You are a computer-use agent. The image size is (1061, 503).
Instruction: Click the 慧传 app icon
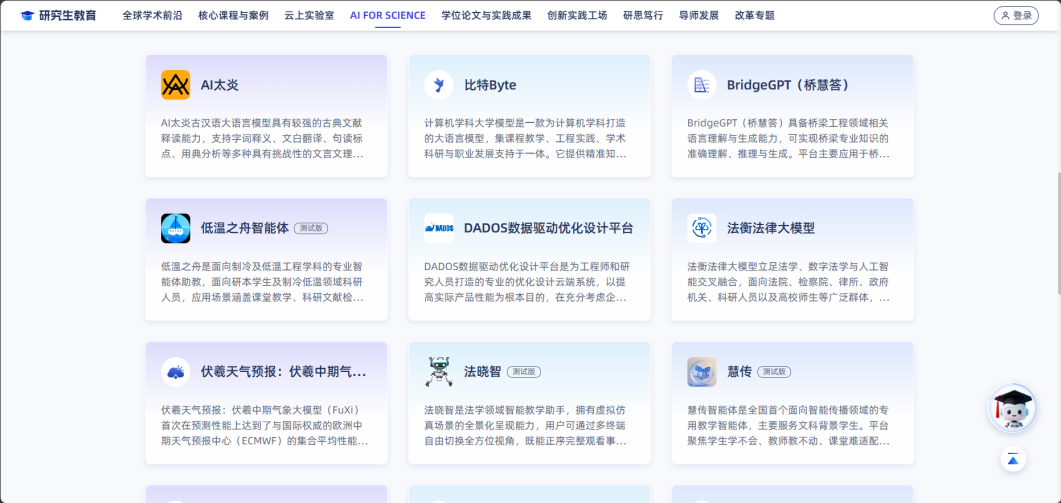[702, 372]
